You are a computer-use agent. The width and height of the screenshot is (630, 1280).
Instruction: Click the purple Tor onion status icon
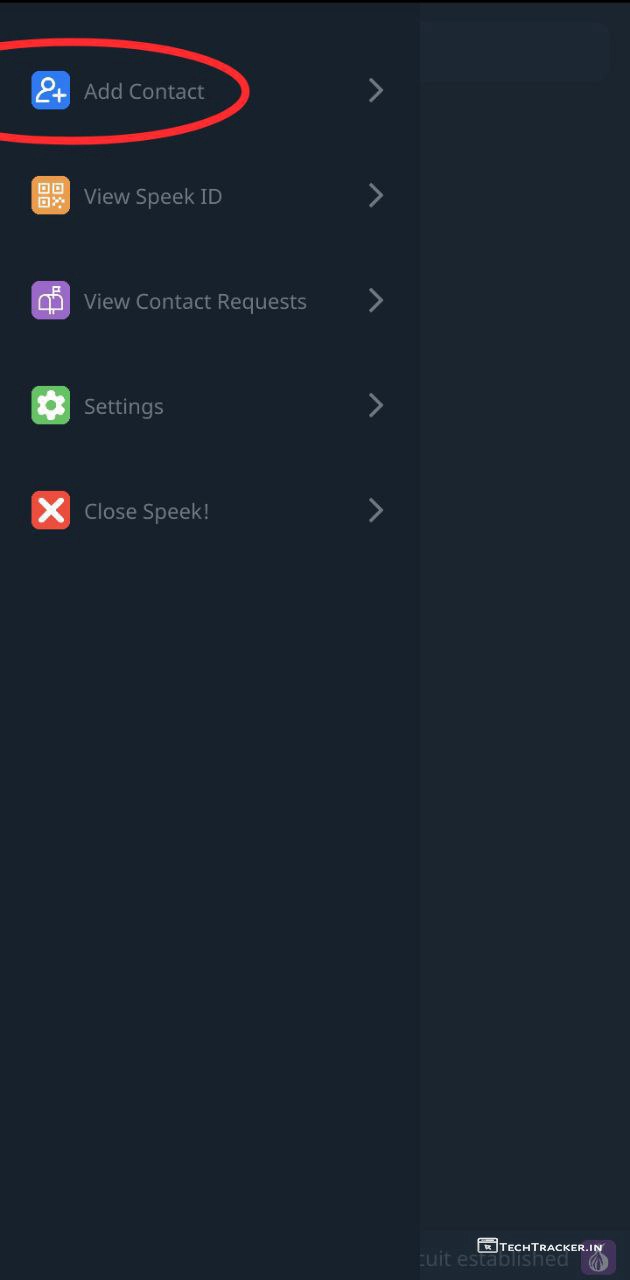click(x=598, y=1259)
